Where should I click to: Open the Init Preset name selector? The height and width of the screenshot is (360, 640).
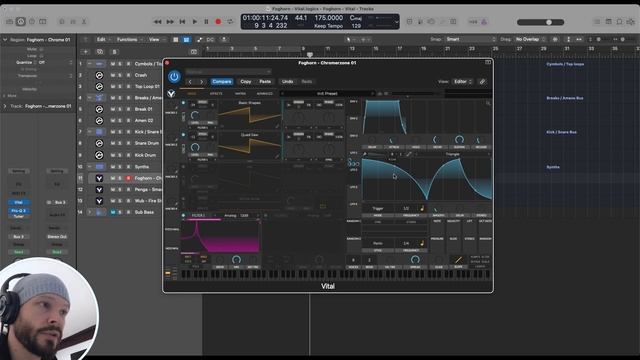(x=327, y=93)
